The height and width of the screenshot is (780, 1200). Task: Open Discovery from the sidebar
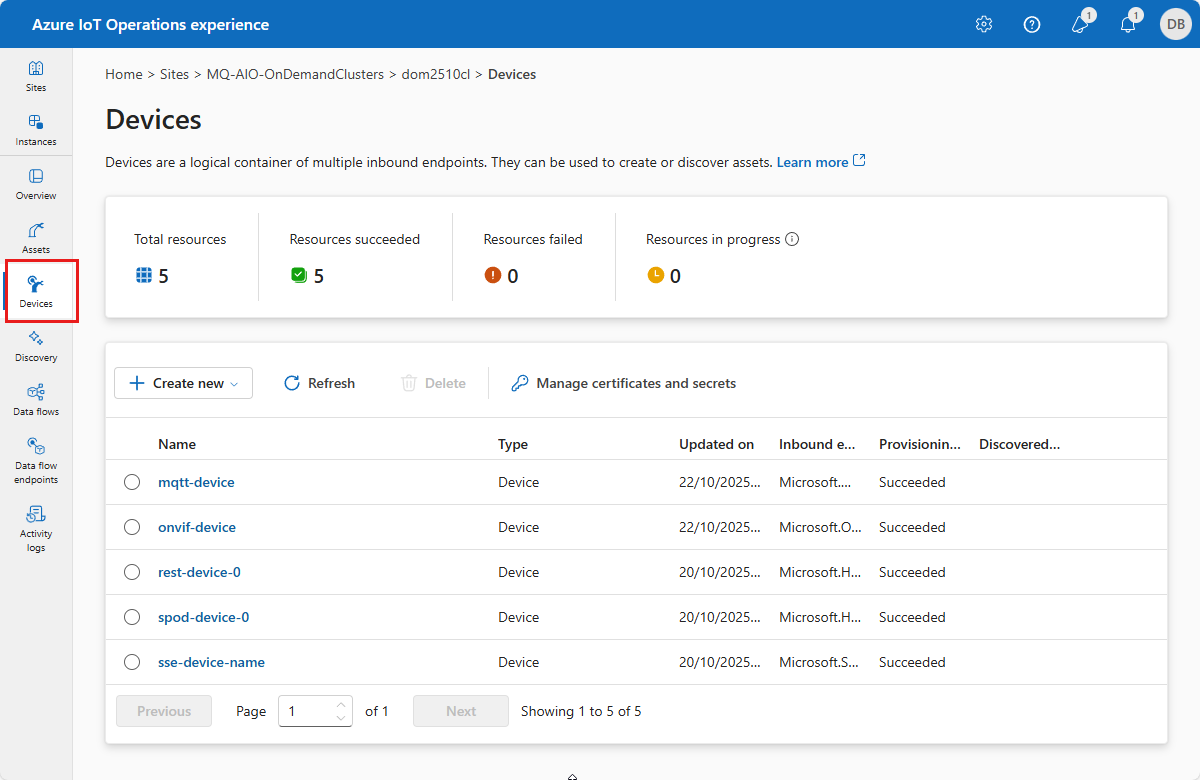(x=36, y=346)
